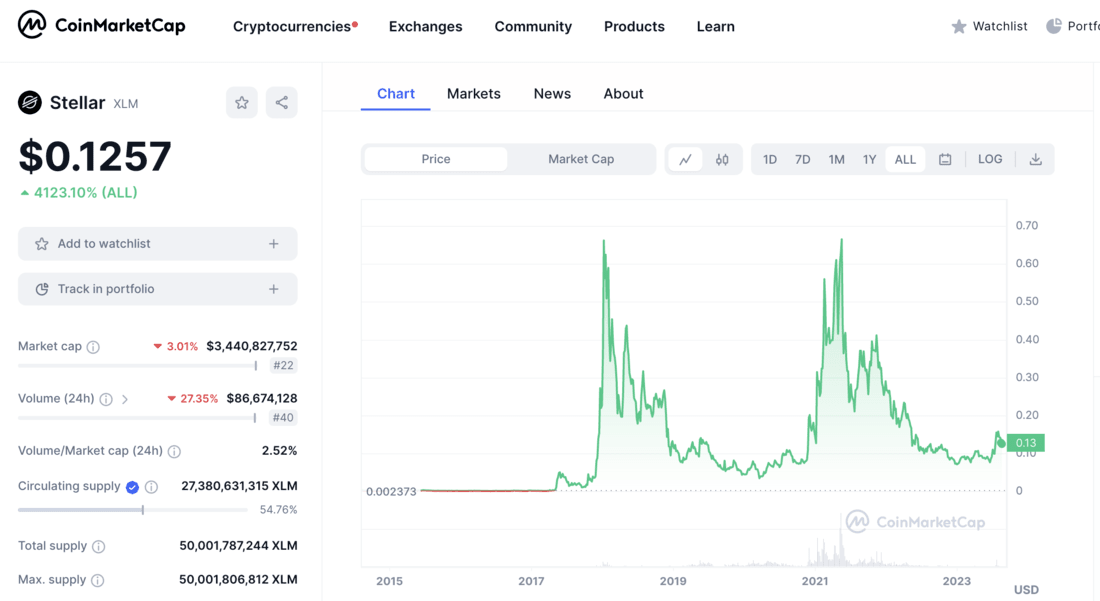Viewport: 1100px width, 601px height.
Task: Click the 54.76% circulating supply percentage
Action: 279,510
